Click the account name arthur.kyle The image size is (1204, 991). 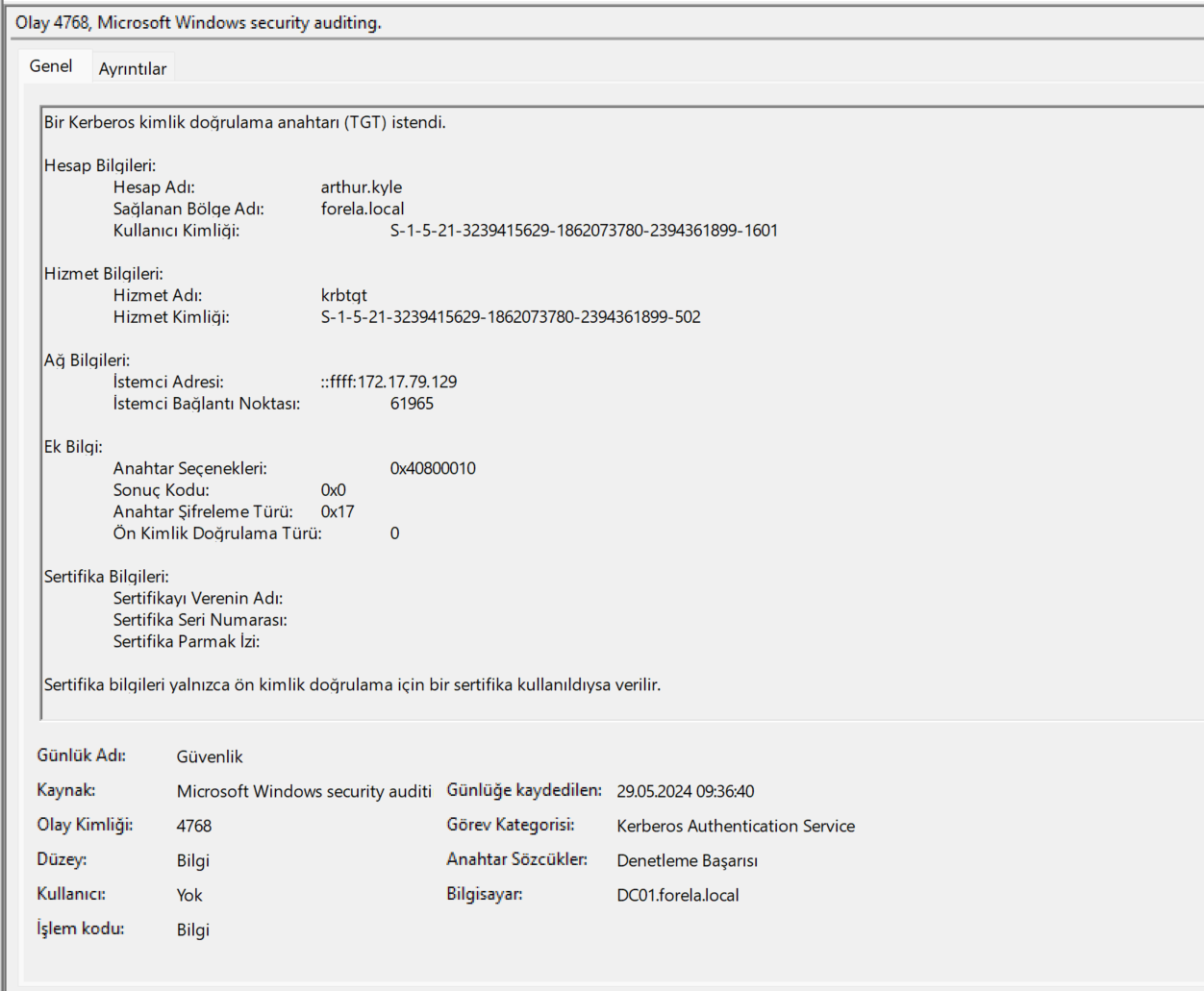click(x=362, y=187)
